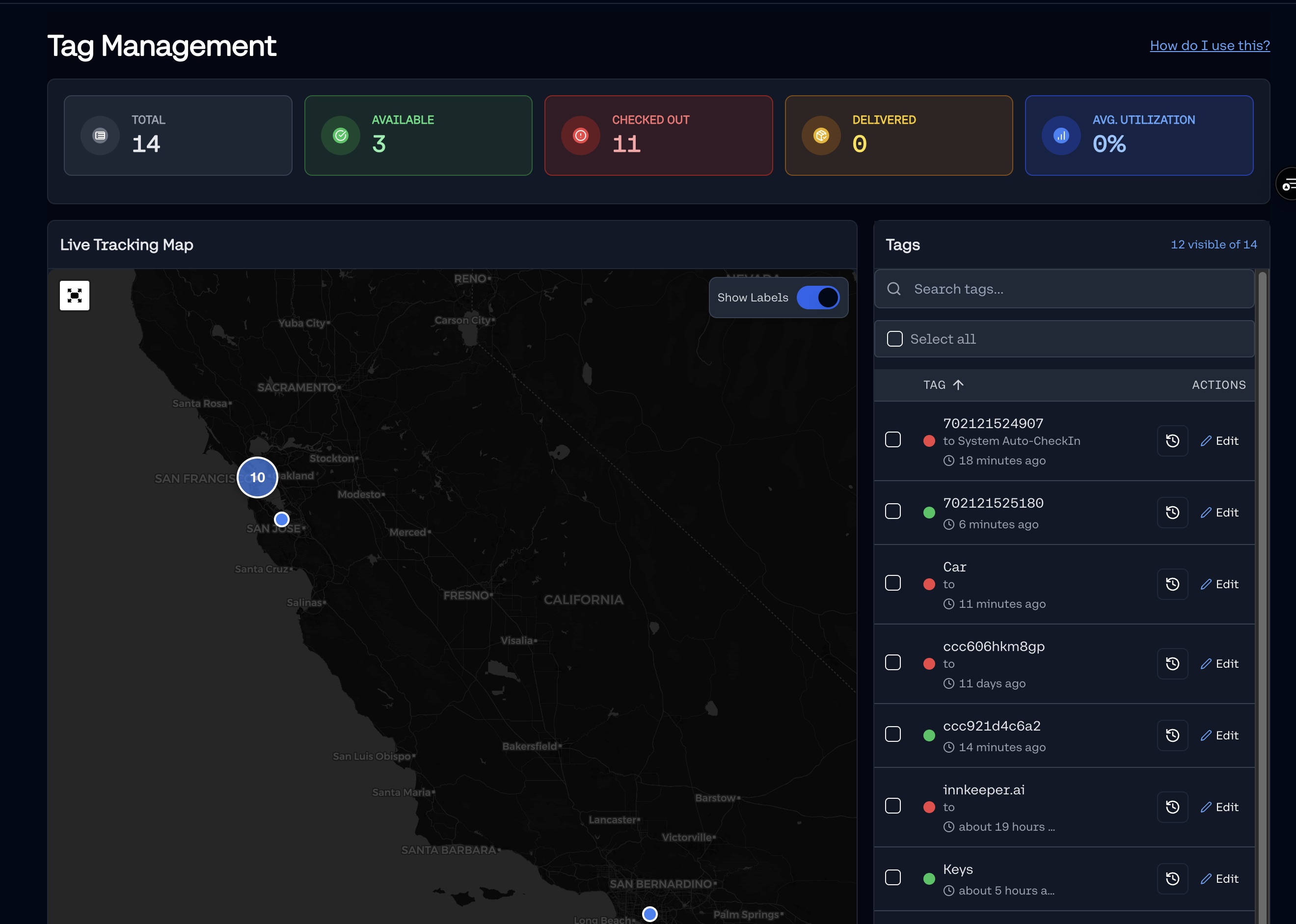The image size is (1296, 924).
Task: Open history for tag 702121525180
Action: (1173, 513)
